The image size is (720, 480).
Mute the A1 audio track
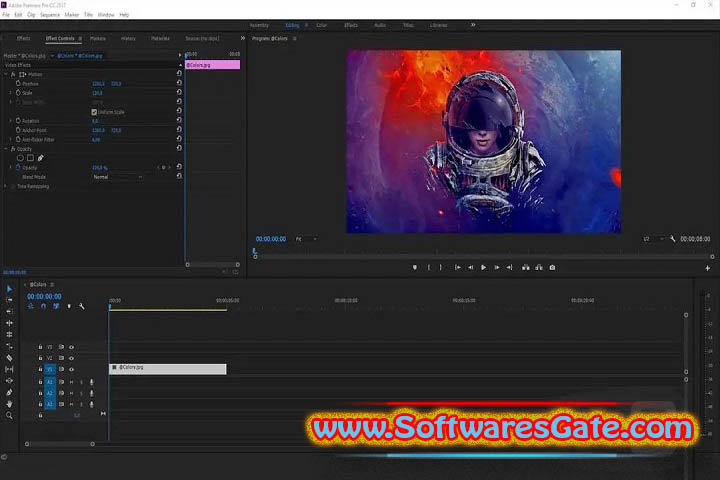72,382
